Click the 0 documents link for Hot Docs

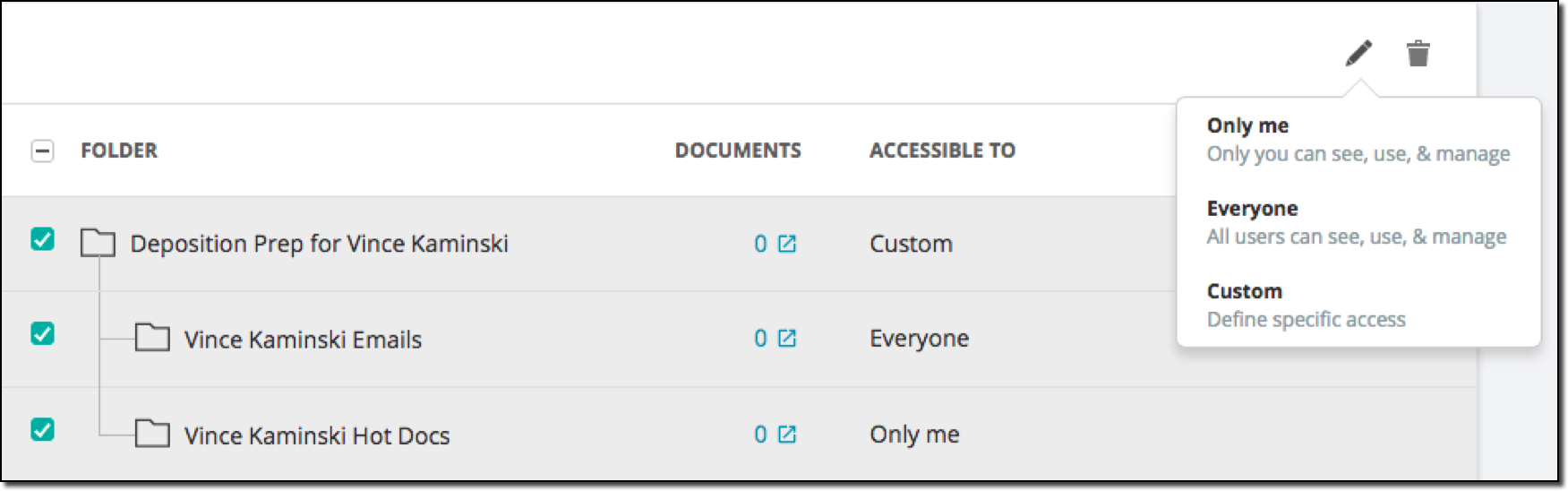(760, 435)
